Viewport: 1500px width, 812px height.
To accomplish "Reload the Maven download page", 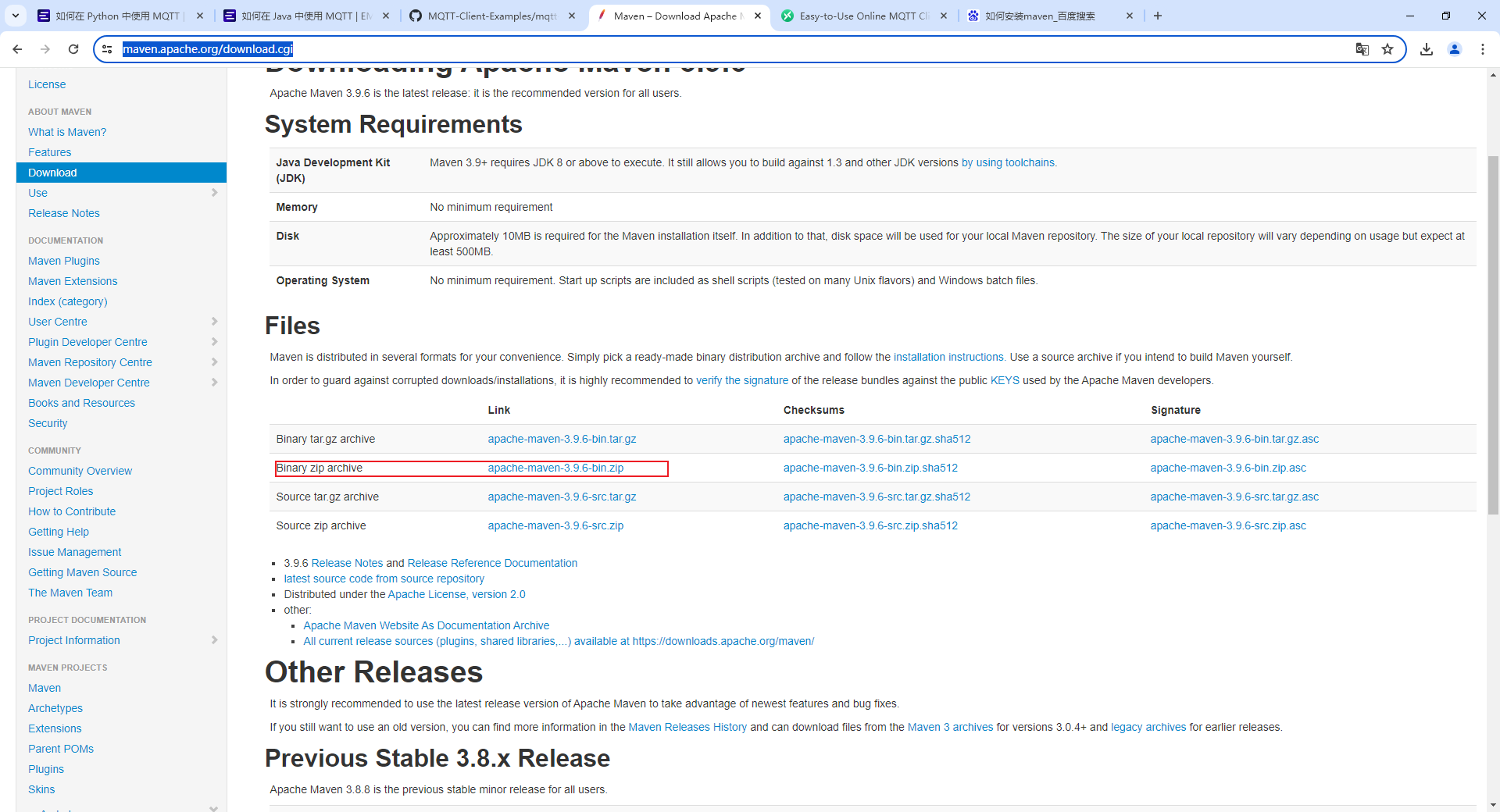I will coord(73,49).
